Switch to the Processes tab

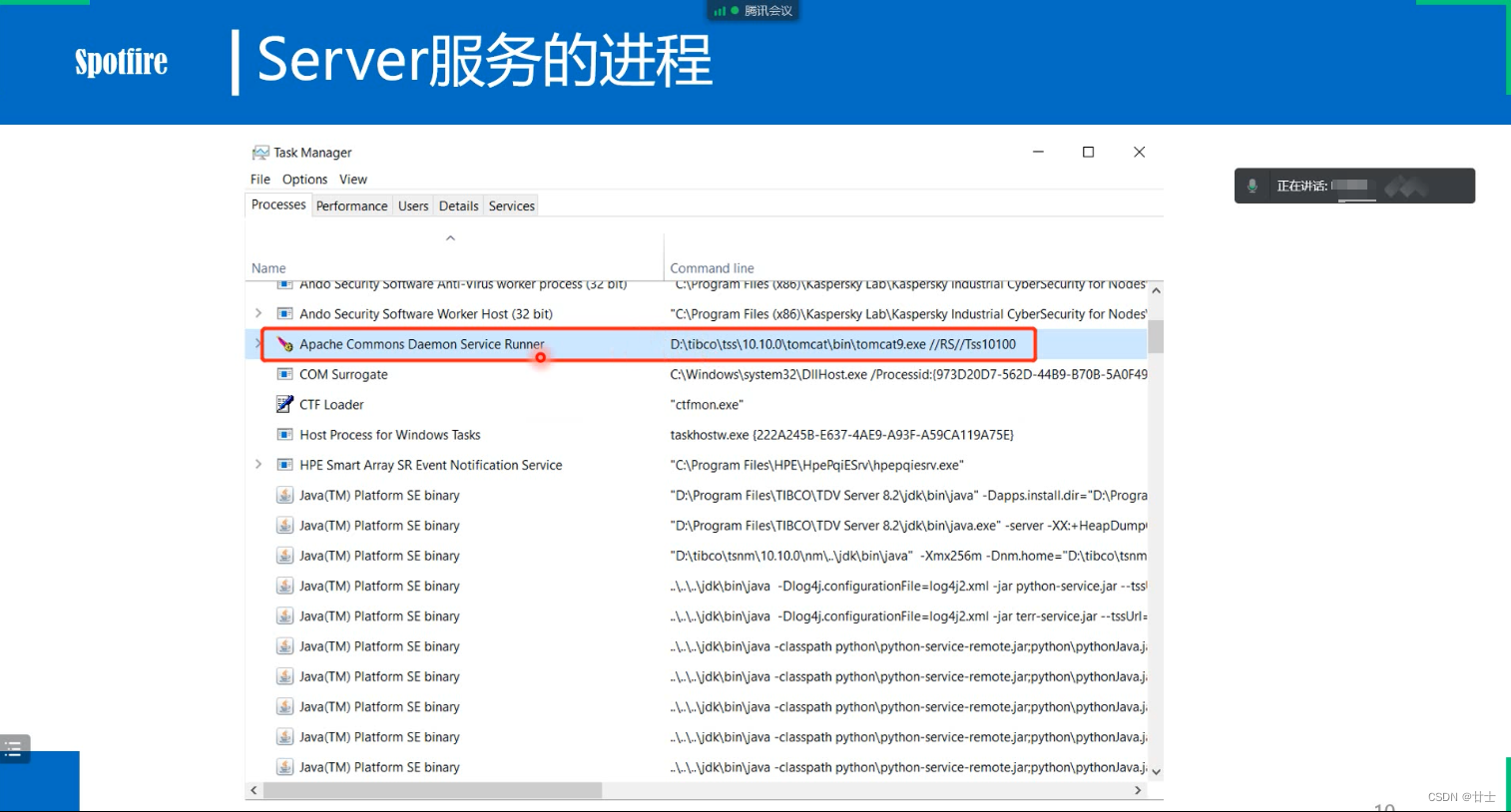pos(278,204)
